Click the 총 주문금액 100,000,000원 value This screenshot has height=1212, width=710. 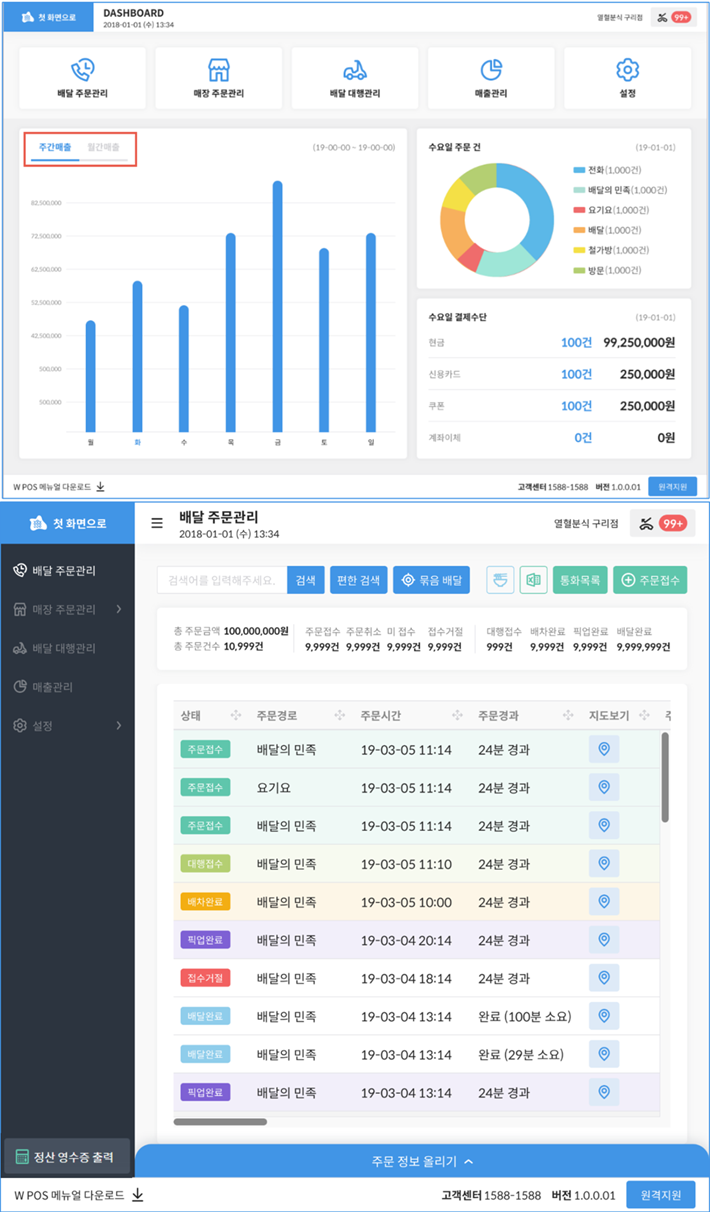point(256,632)
